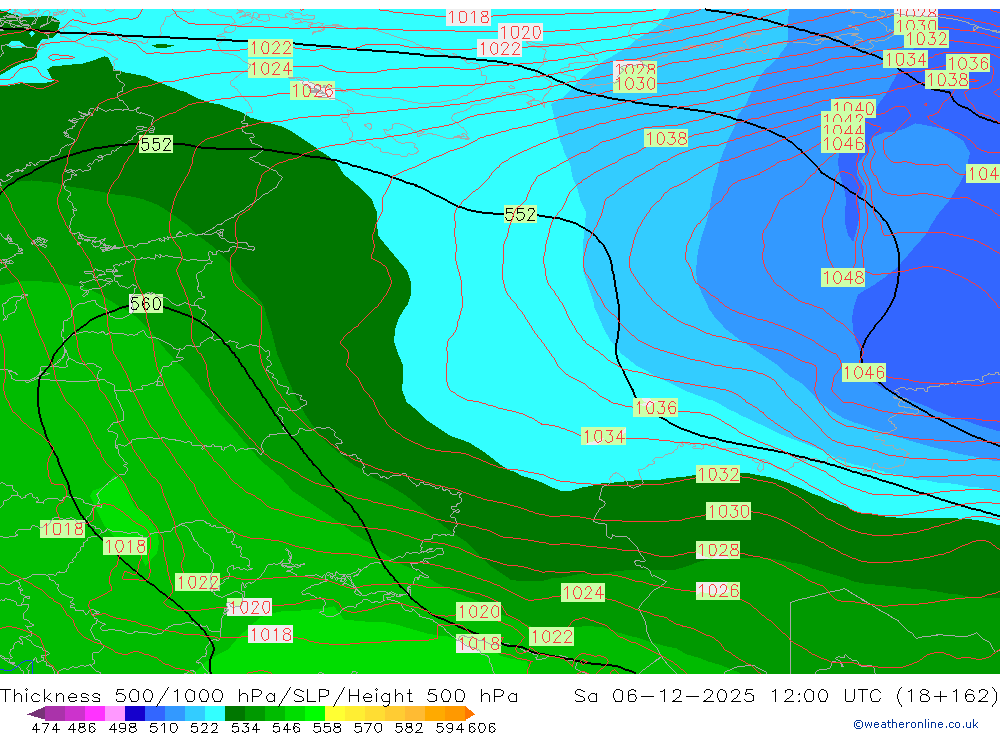Click the 474 legend value
This screenshot has width=1000, height=733.
pos(46,727)
